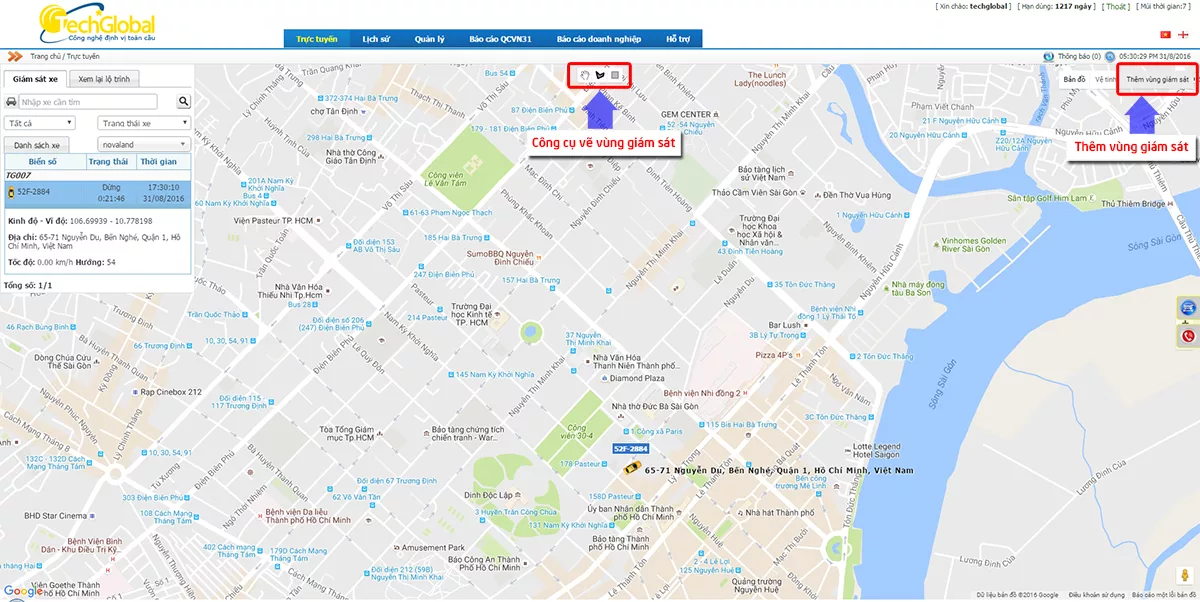
Task: Click the notification globe icon
Action: 1048,57
